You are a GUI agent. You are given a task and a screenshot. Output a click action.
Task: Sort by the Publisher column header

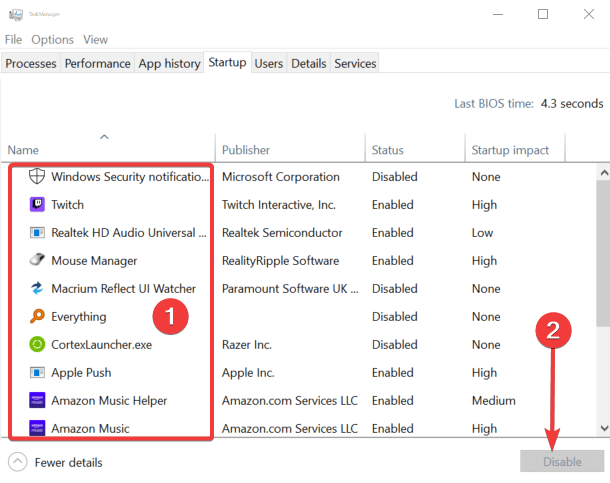point(290,147)
